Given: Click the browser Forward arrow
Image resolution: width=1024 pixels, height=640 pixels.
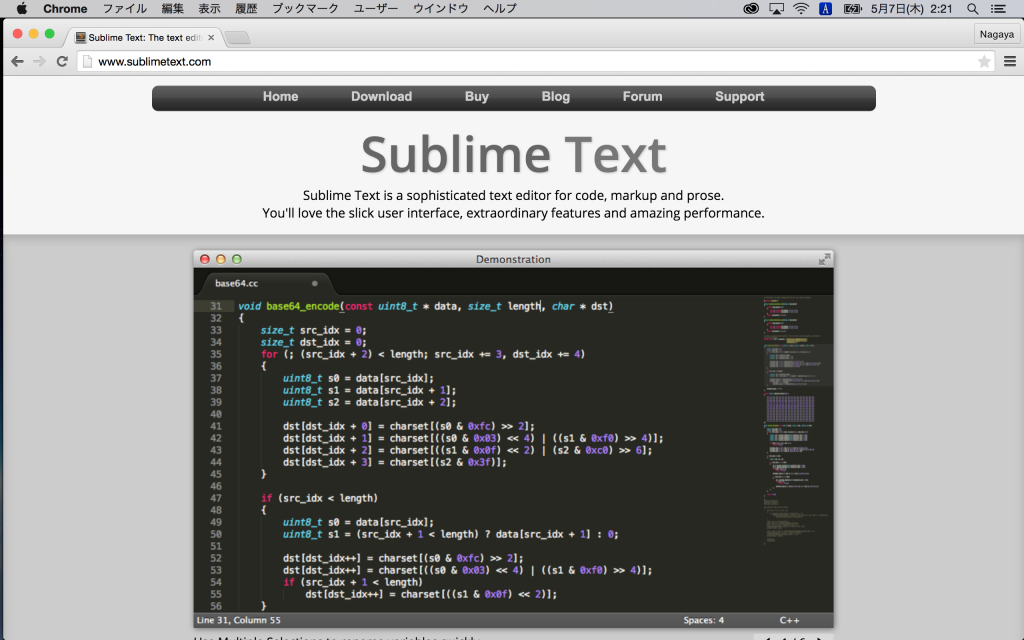Looking at the screenshot, I should pyautogui.click(x=39, y=61).
